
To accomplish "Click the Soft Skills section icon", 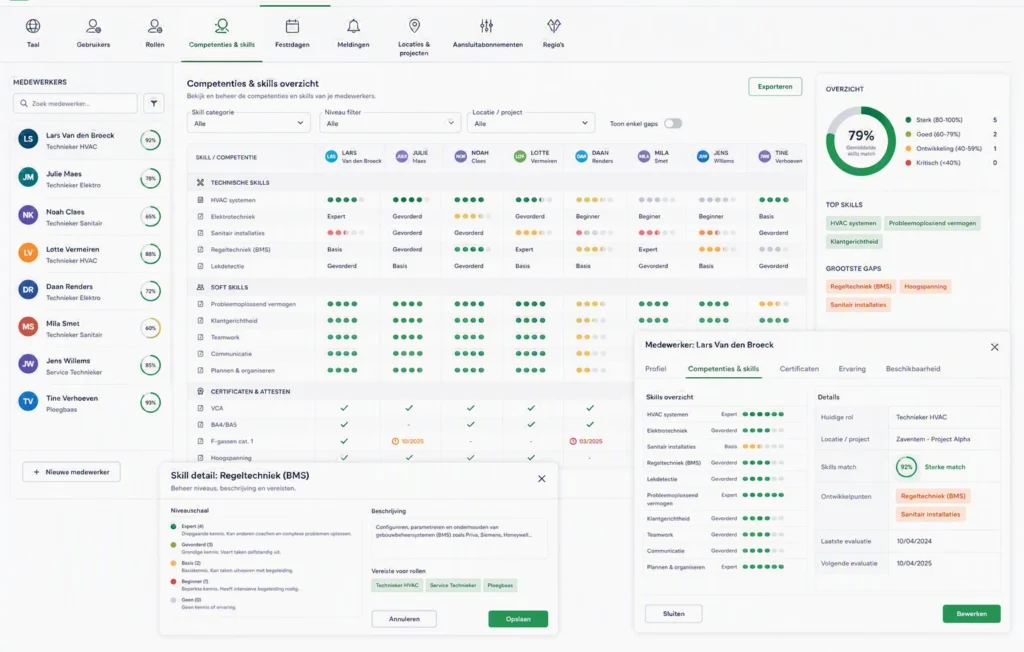I will [200, 287].
